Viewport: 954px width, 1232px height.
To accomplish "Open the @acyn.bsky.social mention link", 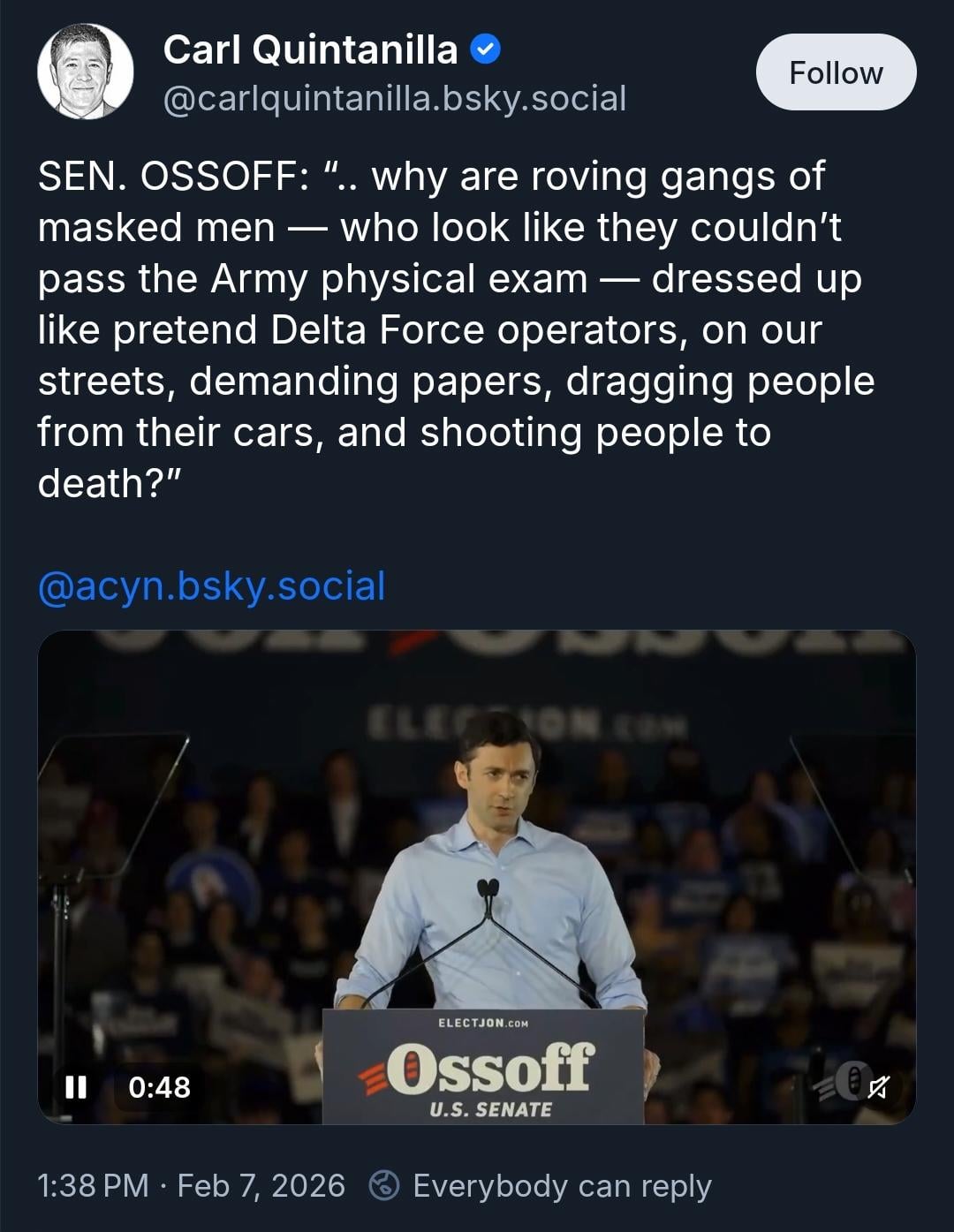I will click(x=211, y=586).
